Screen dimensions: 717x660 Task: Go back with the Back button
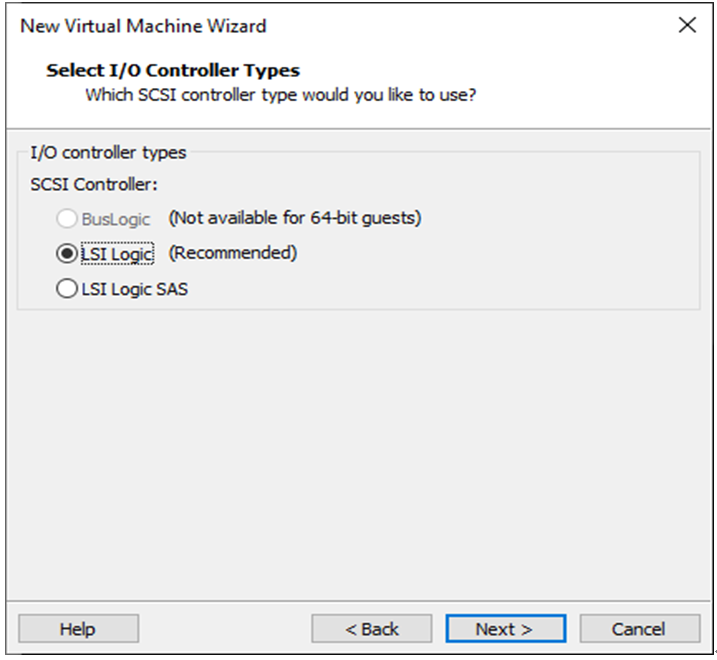[372, 629]
